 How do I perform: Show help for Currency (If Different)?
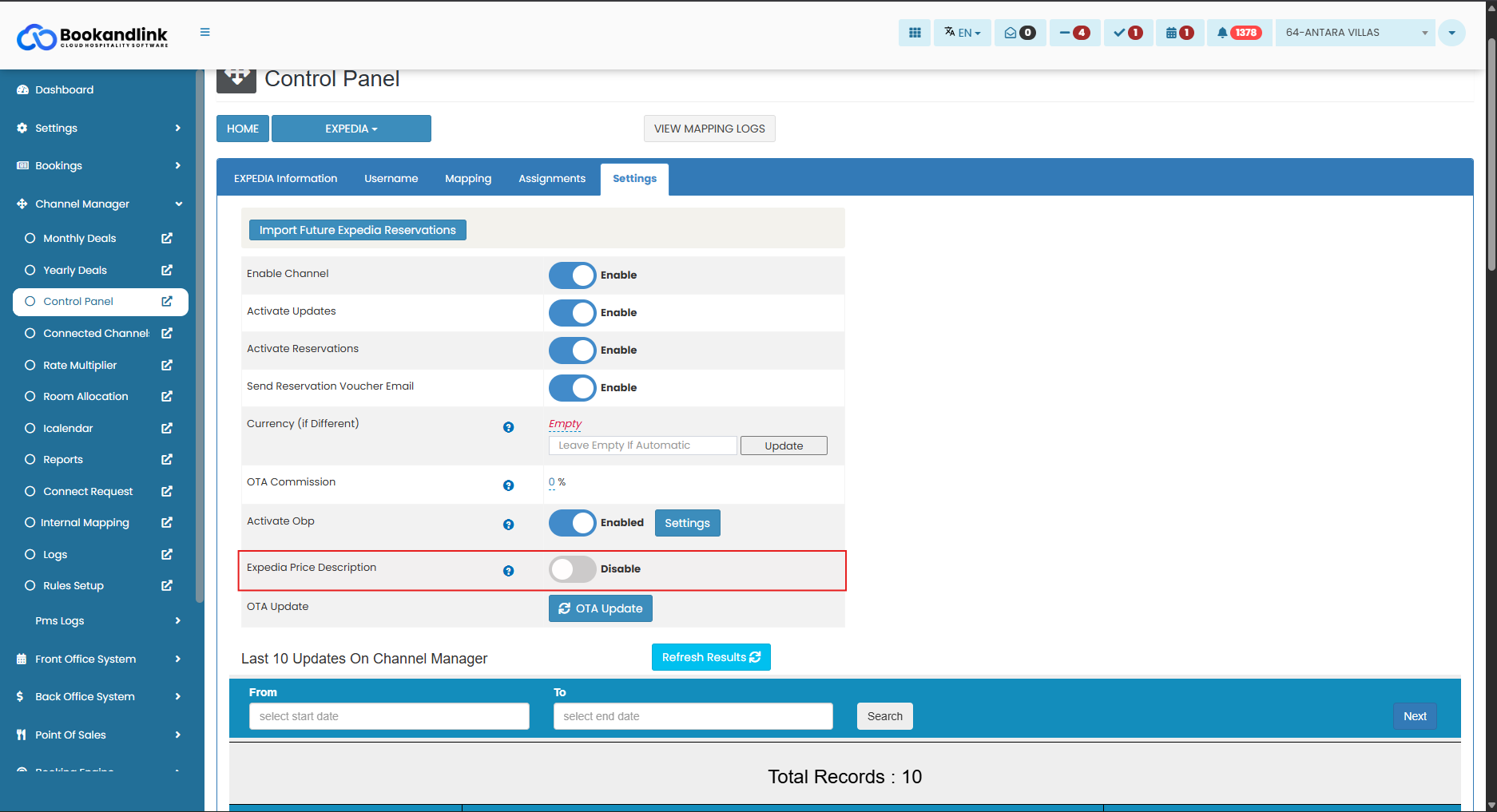tap(508, 427)
